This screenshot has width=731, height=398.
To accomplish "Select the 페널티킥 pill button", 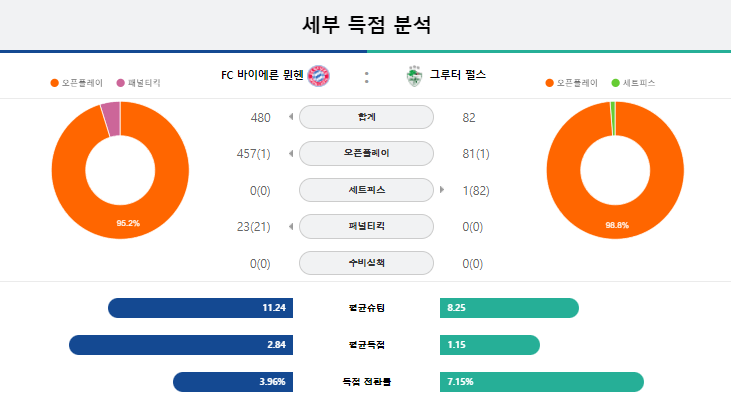I will pos(366,226).
